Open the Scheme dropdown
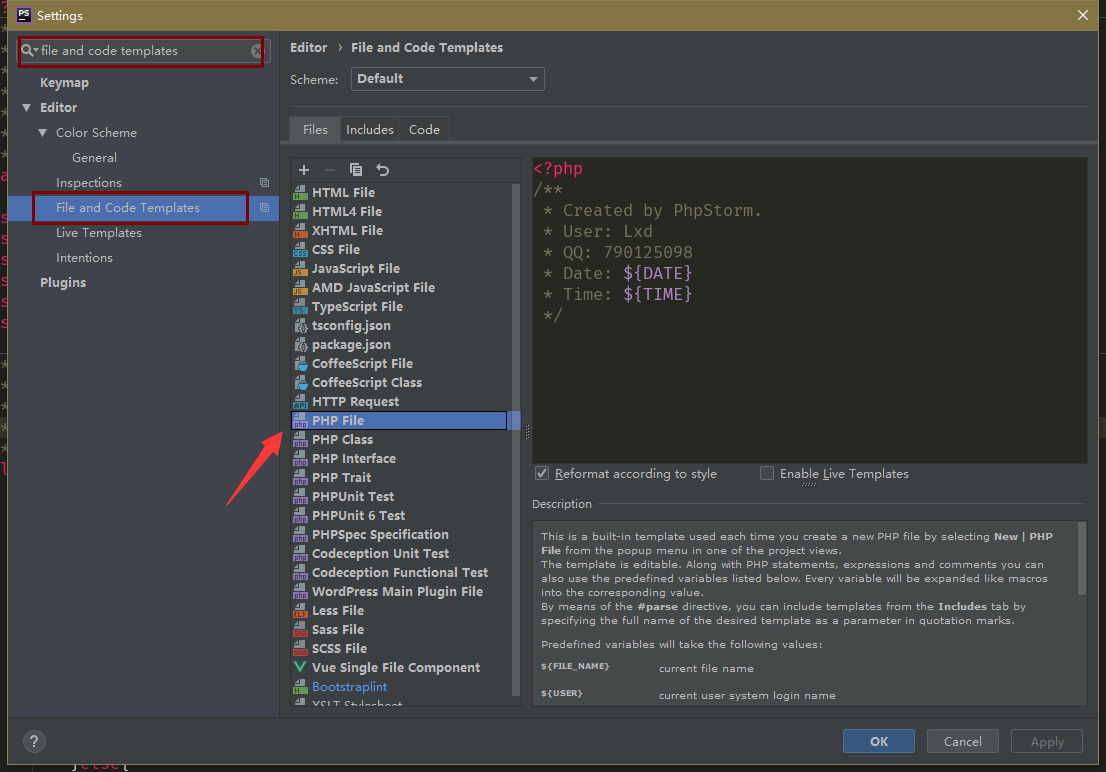The image size is (1106, 772). 447,79
